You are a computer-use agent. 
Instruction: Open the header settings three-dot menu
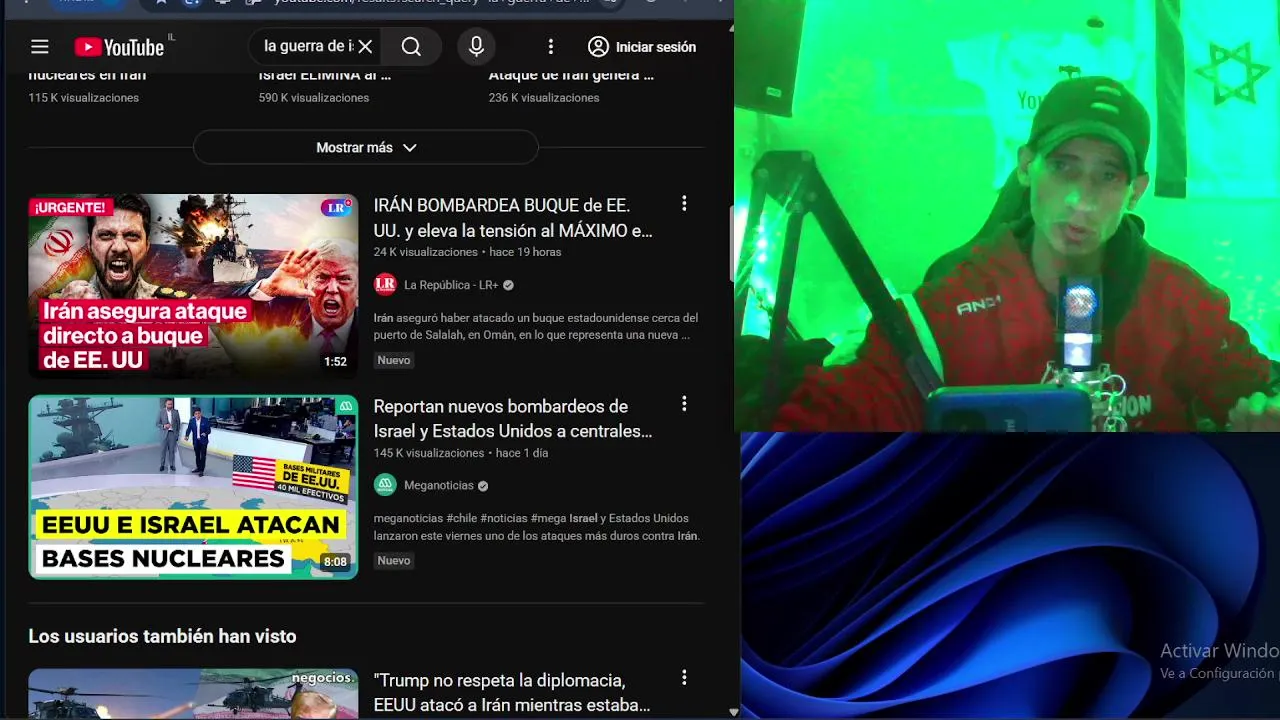point(550,47)
